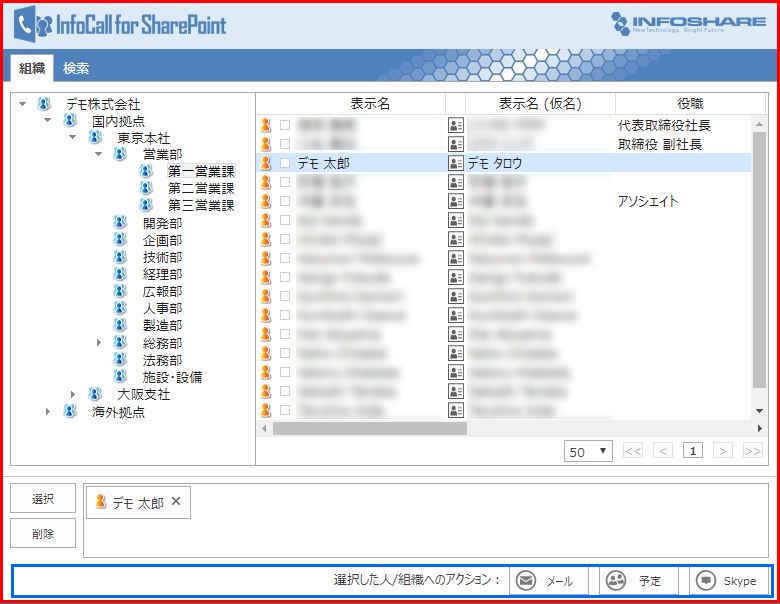This screenshot has width=780, height=604.
Task: Remove デモ 太郎 from the selection
Action: coord(176,502)
